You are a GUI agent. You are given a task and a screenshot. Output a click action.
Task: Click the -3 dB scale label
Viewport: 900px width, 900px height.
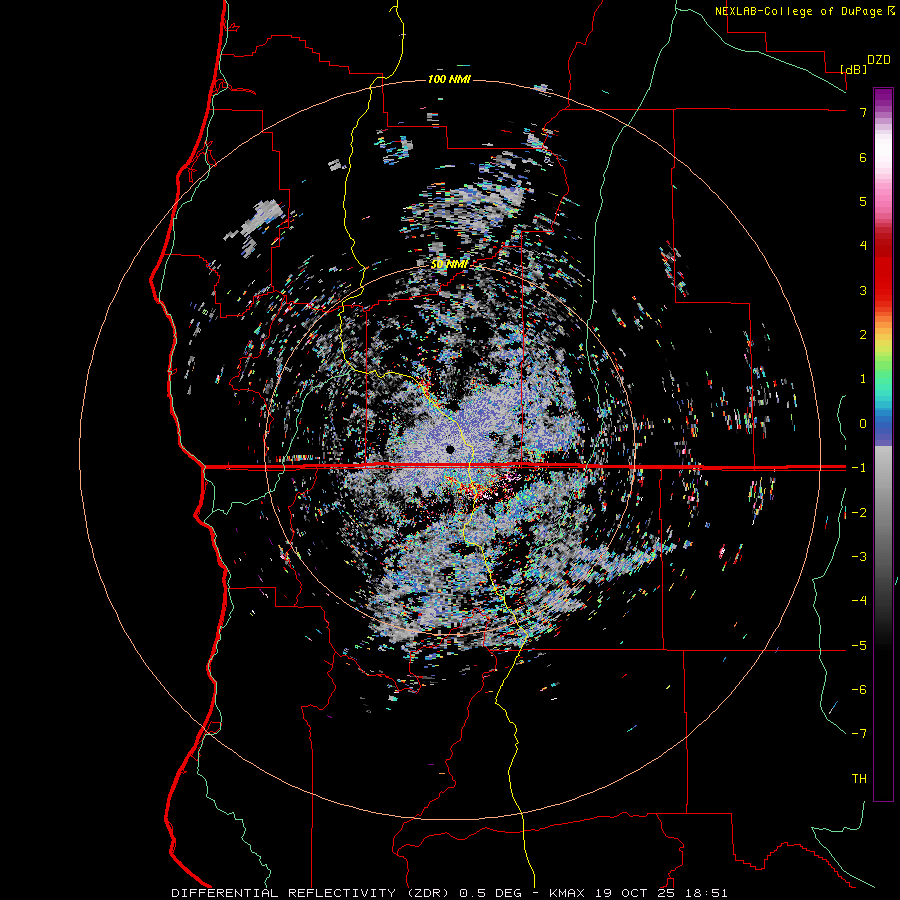click(859, 557)
